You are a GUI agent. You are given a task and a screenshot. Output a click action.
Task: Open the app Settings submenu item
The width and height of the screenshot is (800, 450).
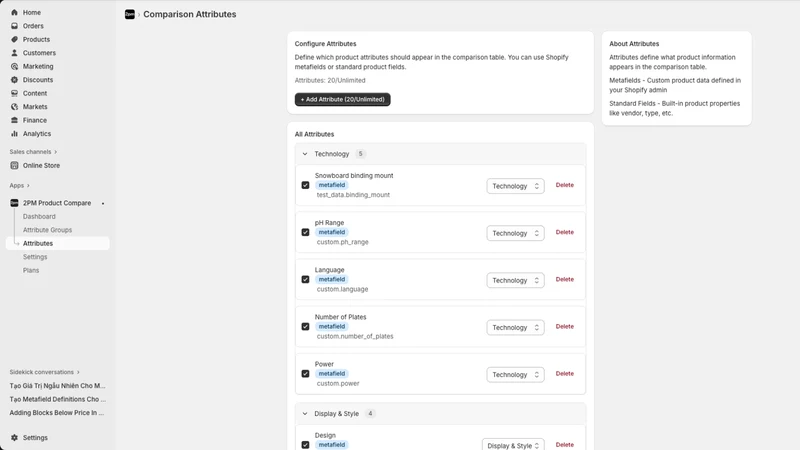pos(35,257)
